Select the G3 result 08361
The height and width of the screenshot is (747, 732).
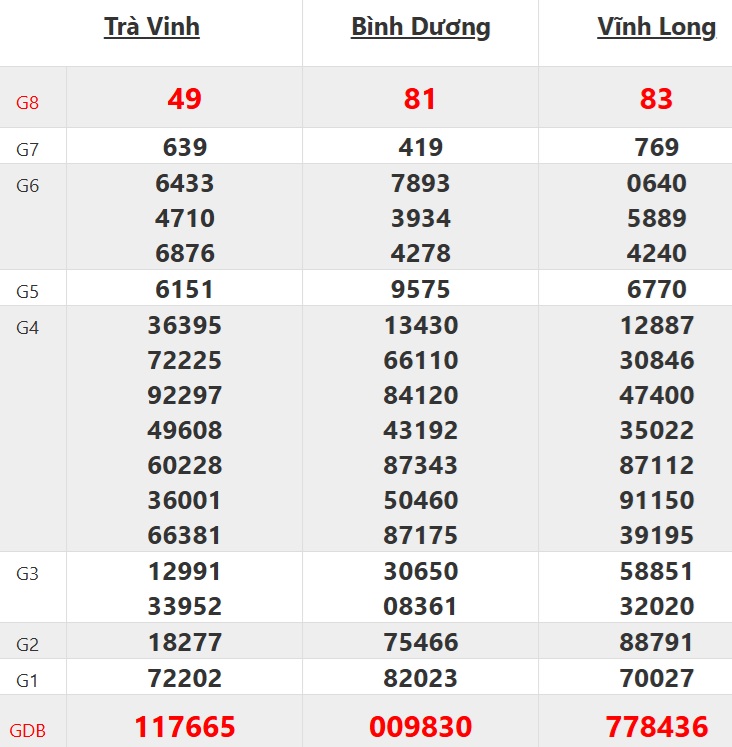click(420, 607)
